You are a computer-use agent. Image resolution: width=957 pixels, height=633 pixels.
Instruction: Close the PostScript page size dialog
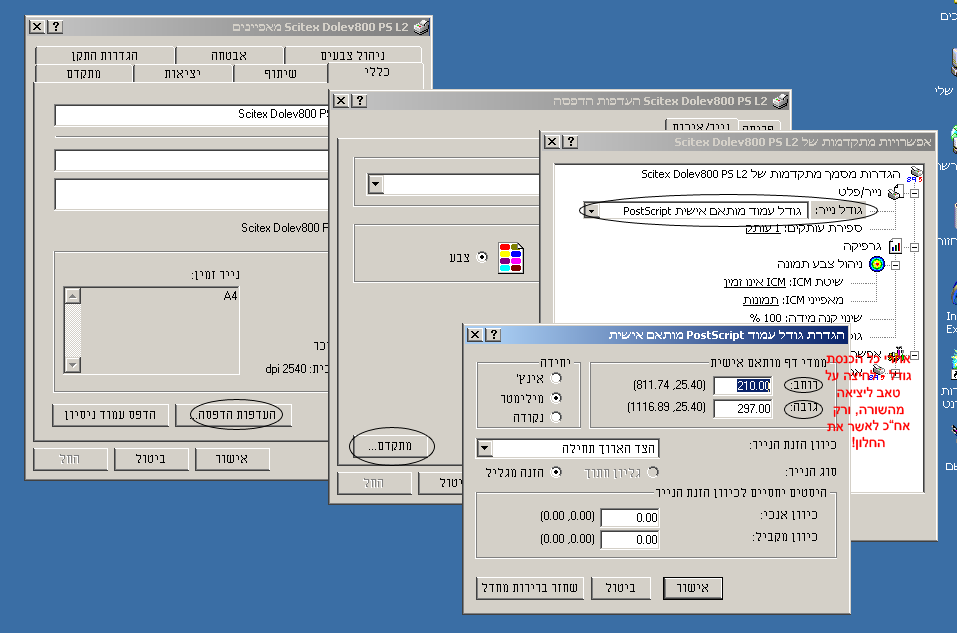coord(475,335)
